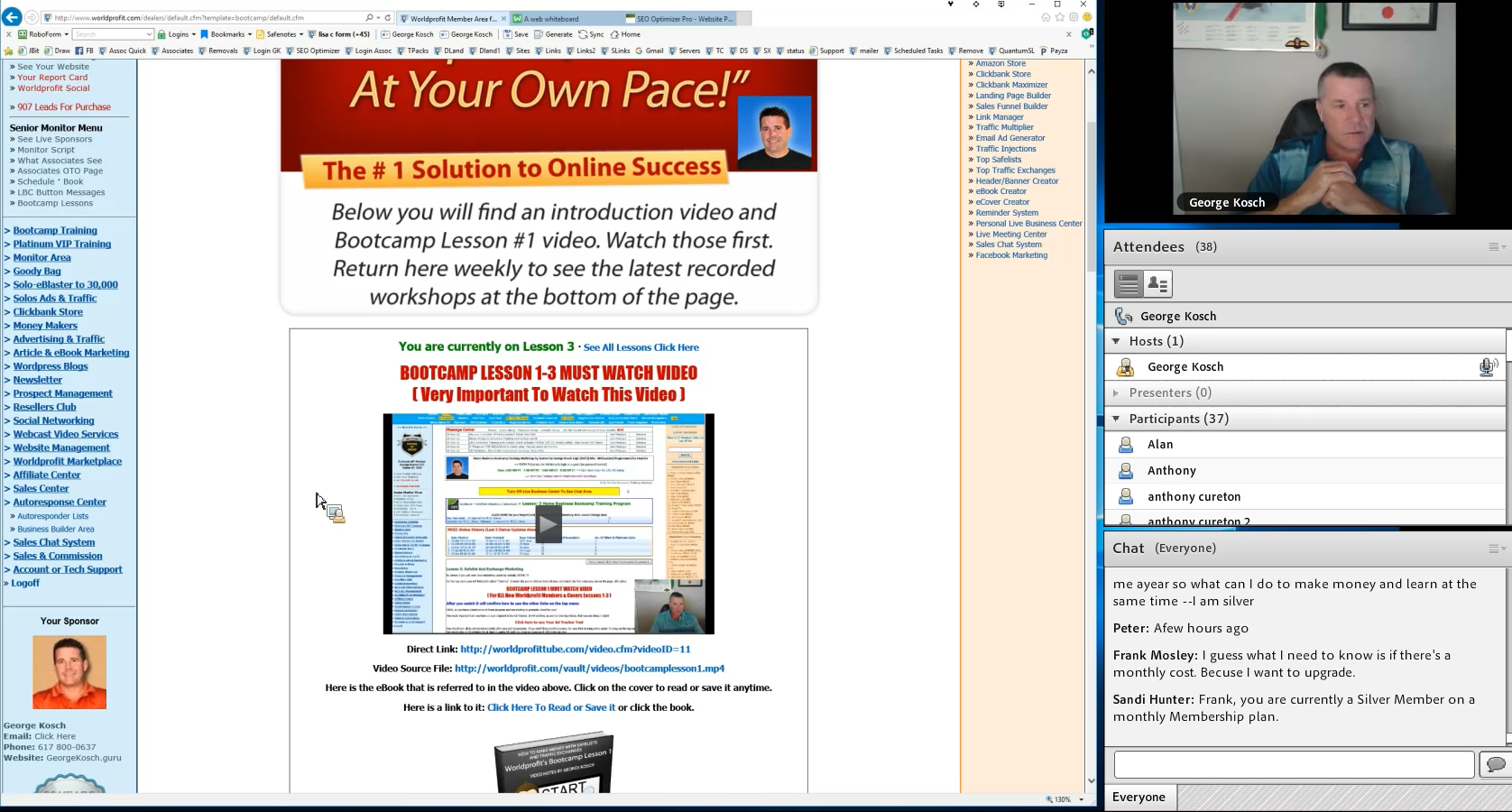Close the RoboForm toolbar with its X
1512x812 pixels.
point(9,34)
